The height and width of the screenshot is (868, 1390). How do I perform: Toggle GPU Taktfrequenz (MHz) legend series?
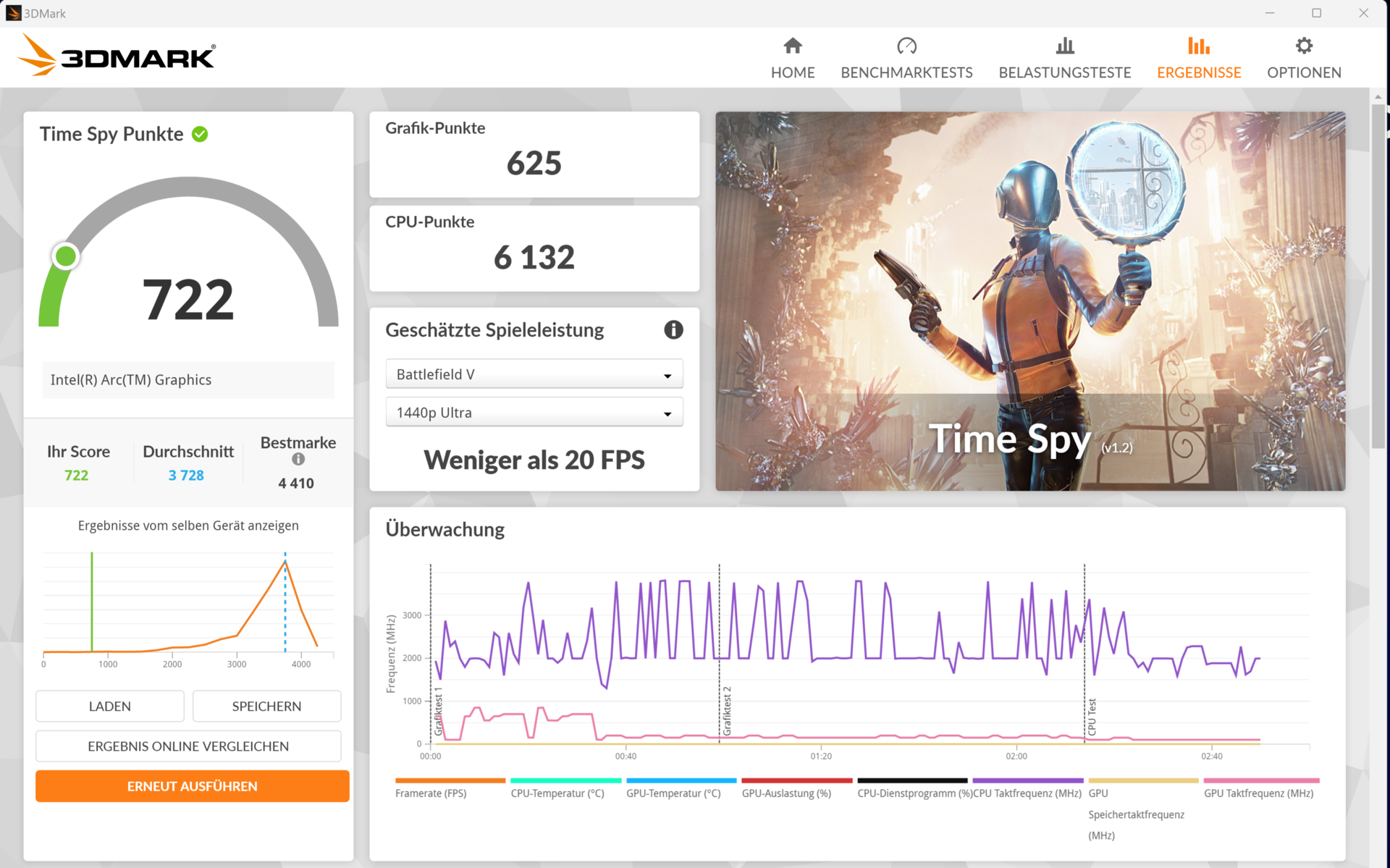coord(1258,793)
